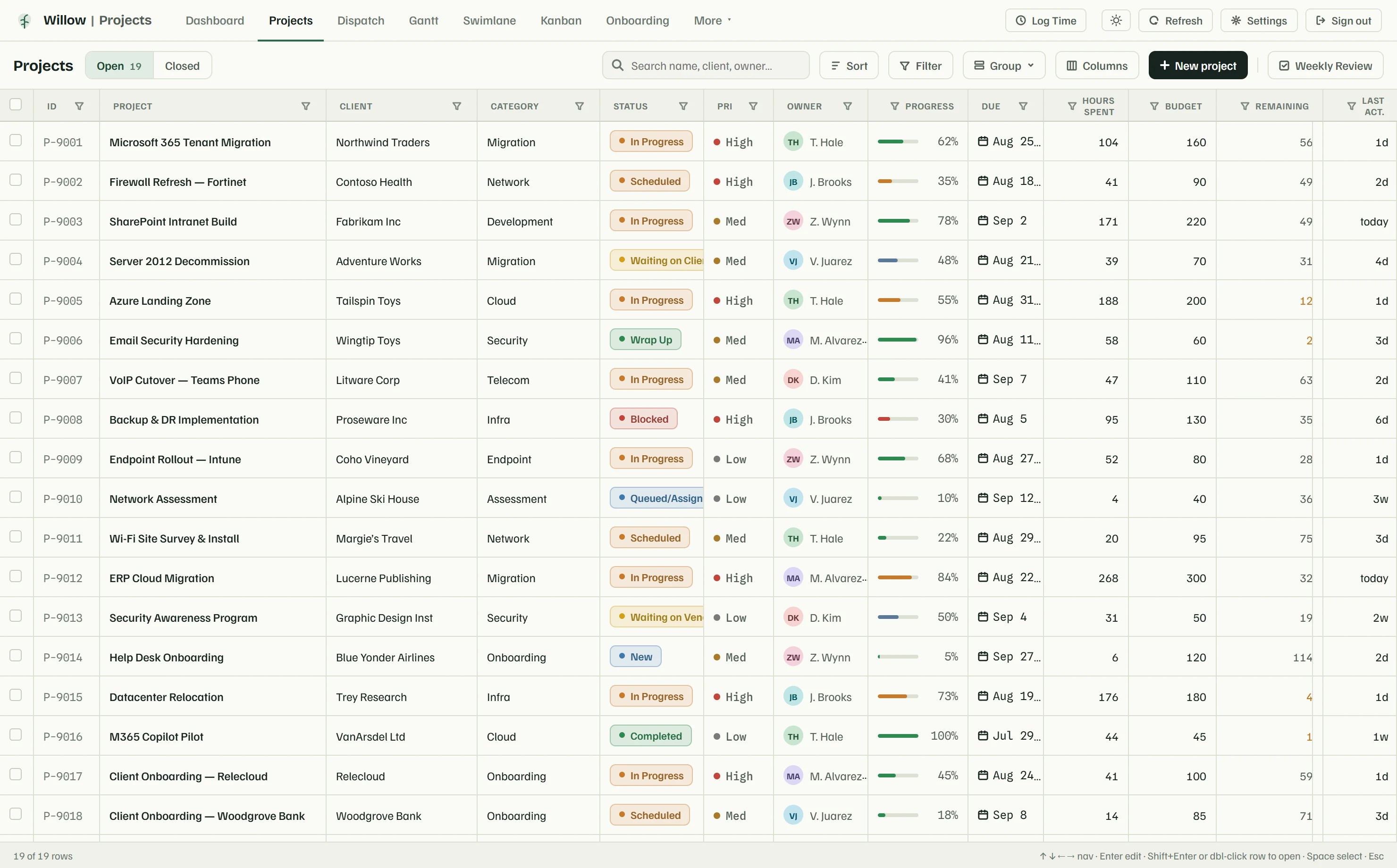Focus the Search name, client, owner field
Image resolution: width=1397 pixels, height=868 pixels.
706,66
